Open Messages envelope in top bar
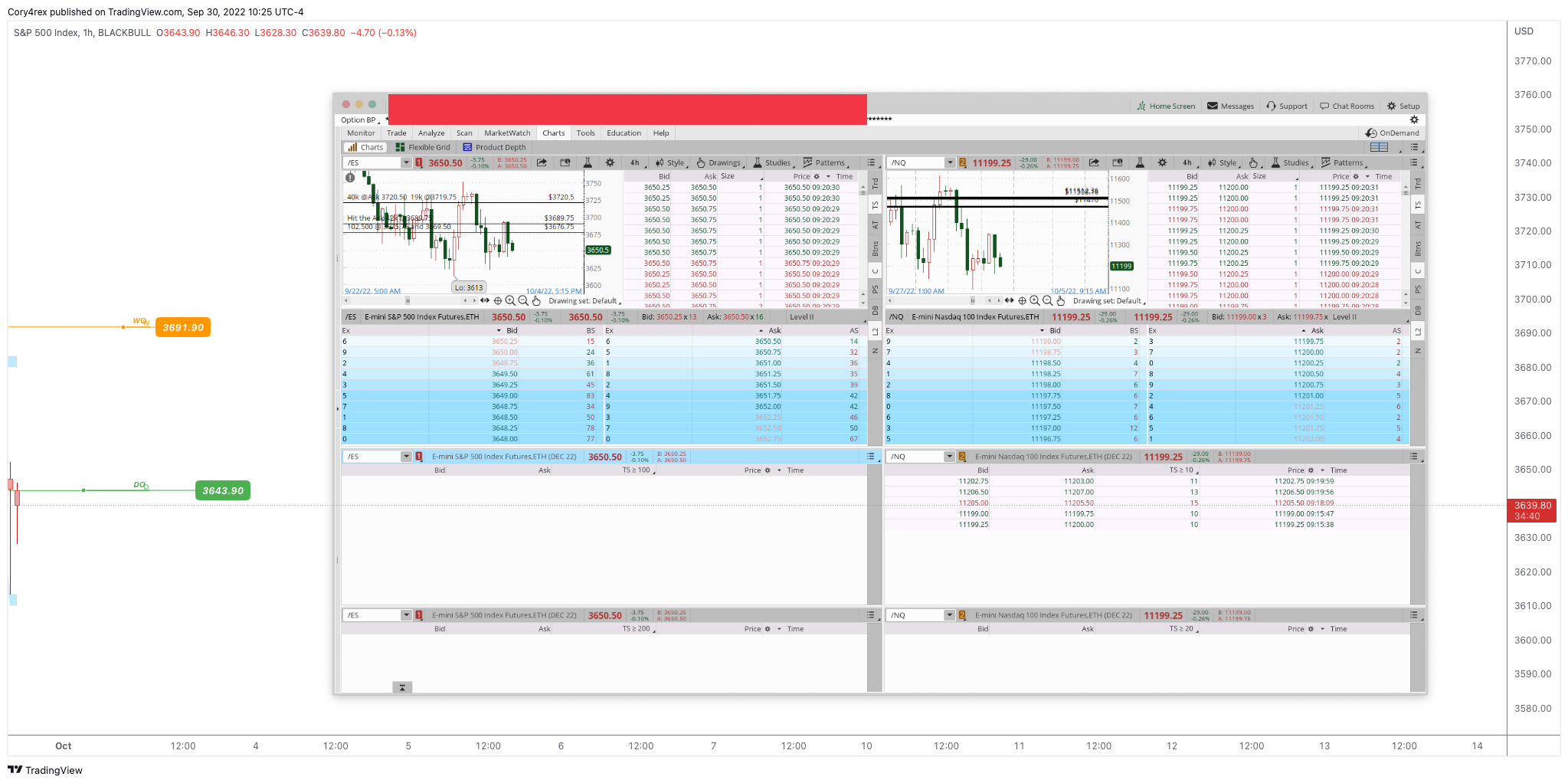This screenshot has width=1568, height=783. [1230, 106]
